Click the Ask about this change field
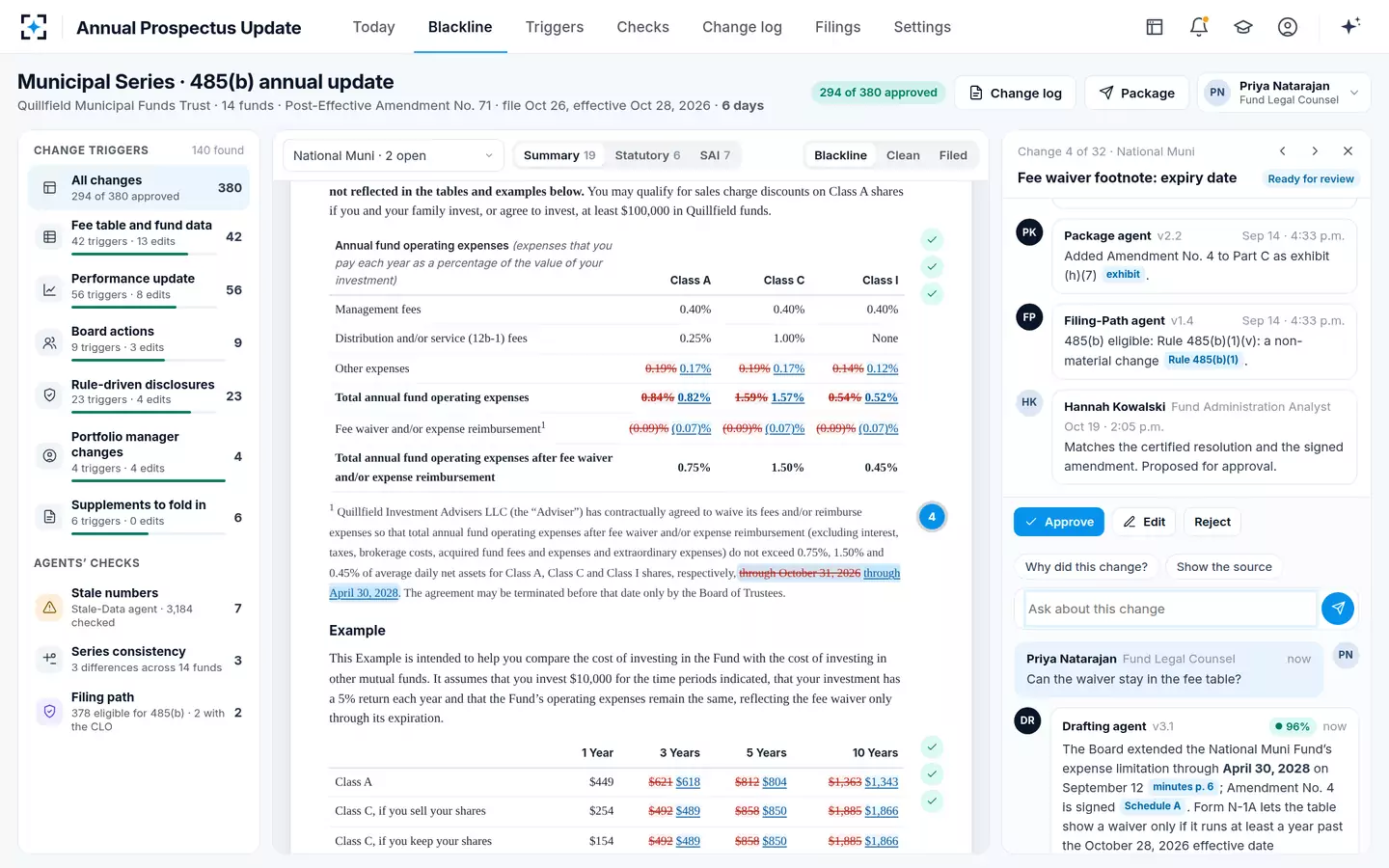The width and height of the screenshot is (1389, 868). 1170,609
